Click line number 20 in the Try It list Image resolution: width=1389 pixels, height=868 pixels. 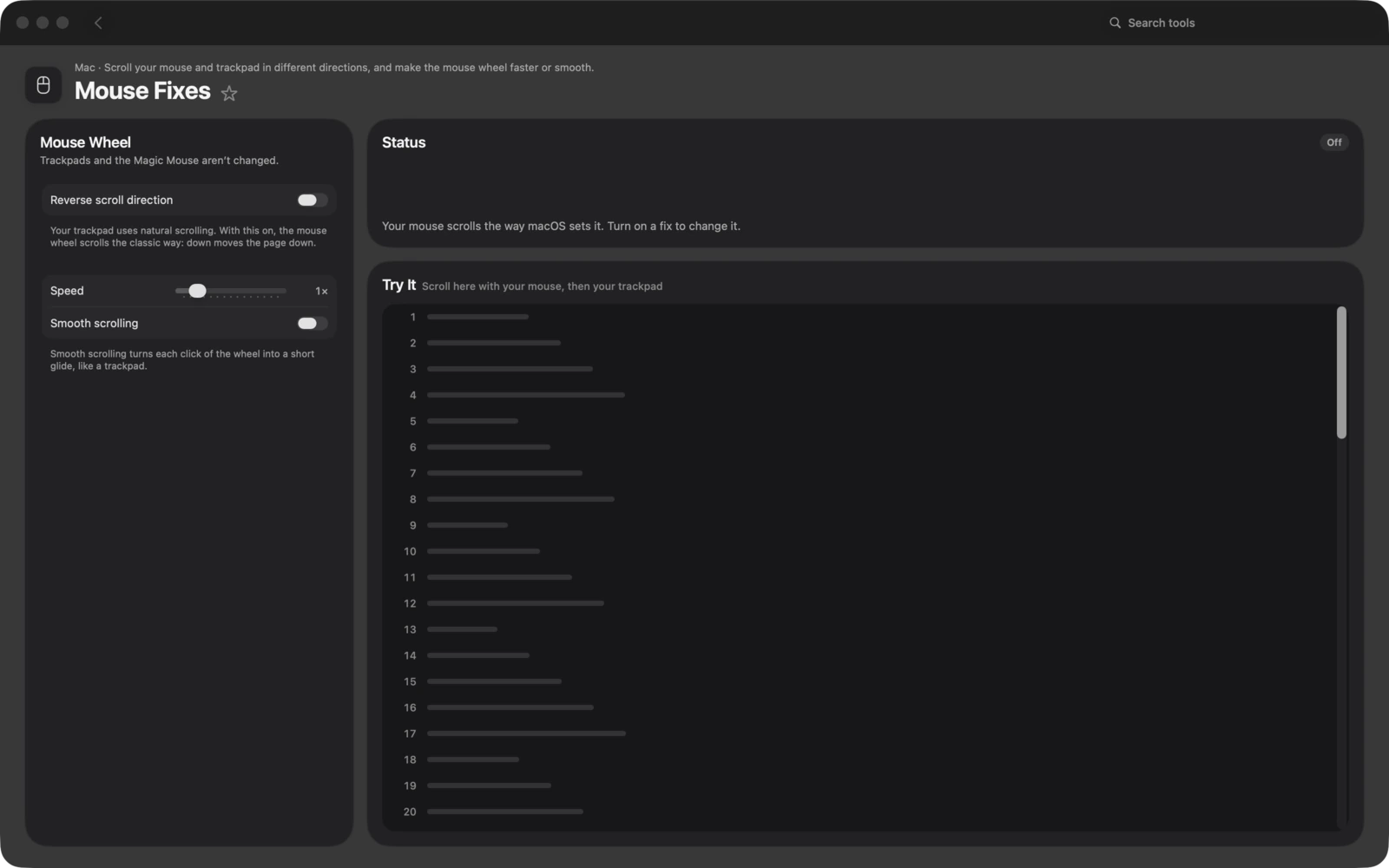pos(410,812)
